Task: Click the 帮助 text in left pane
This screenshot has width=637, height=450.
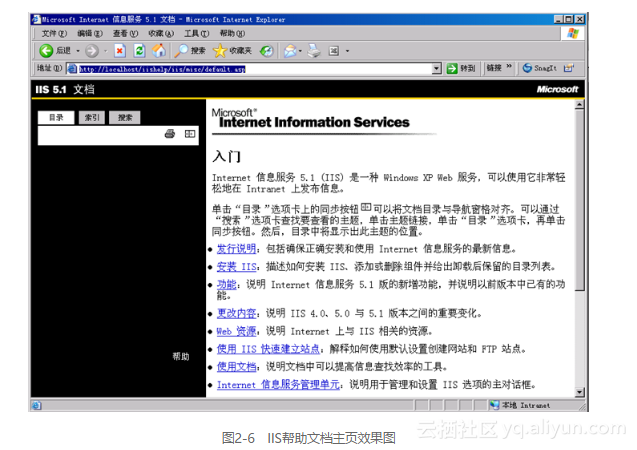Action: point(181,357)
